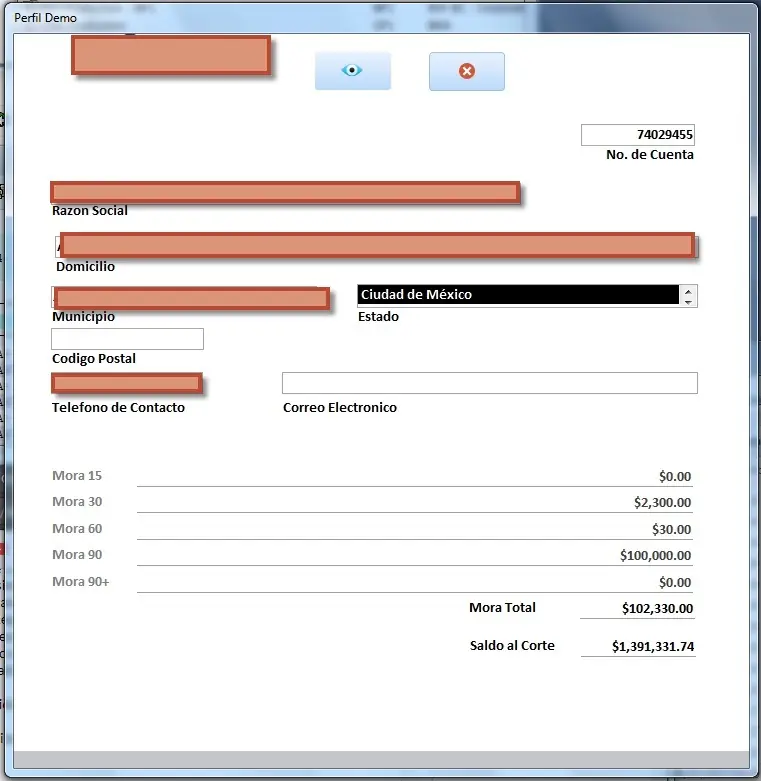Click the Mora 15 value $0.00
The image size is (761, 781).
pyautogui.click(x=675, y=477)
